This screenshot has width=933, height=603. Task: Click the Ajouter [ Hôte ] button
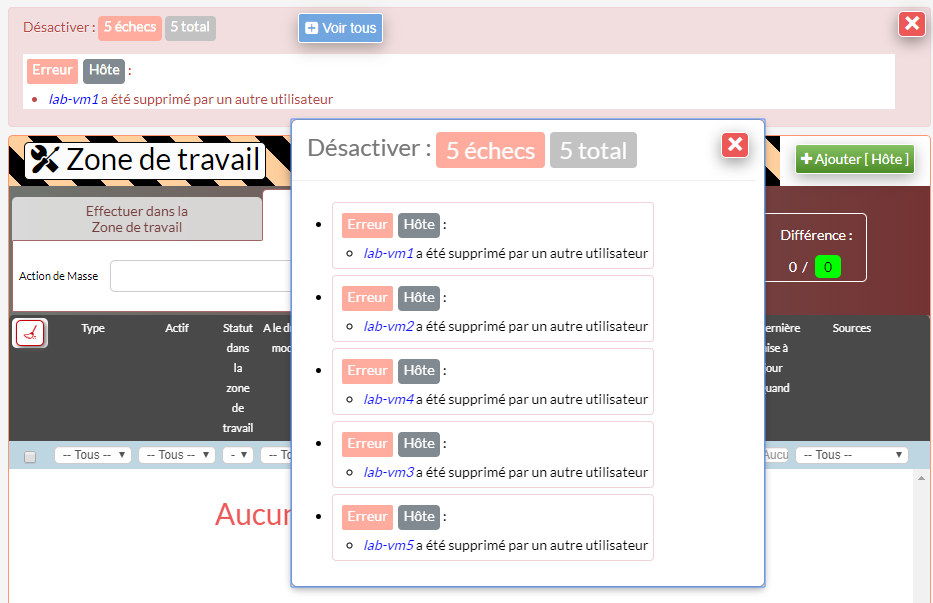click(x=854, y=159)
